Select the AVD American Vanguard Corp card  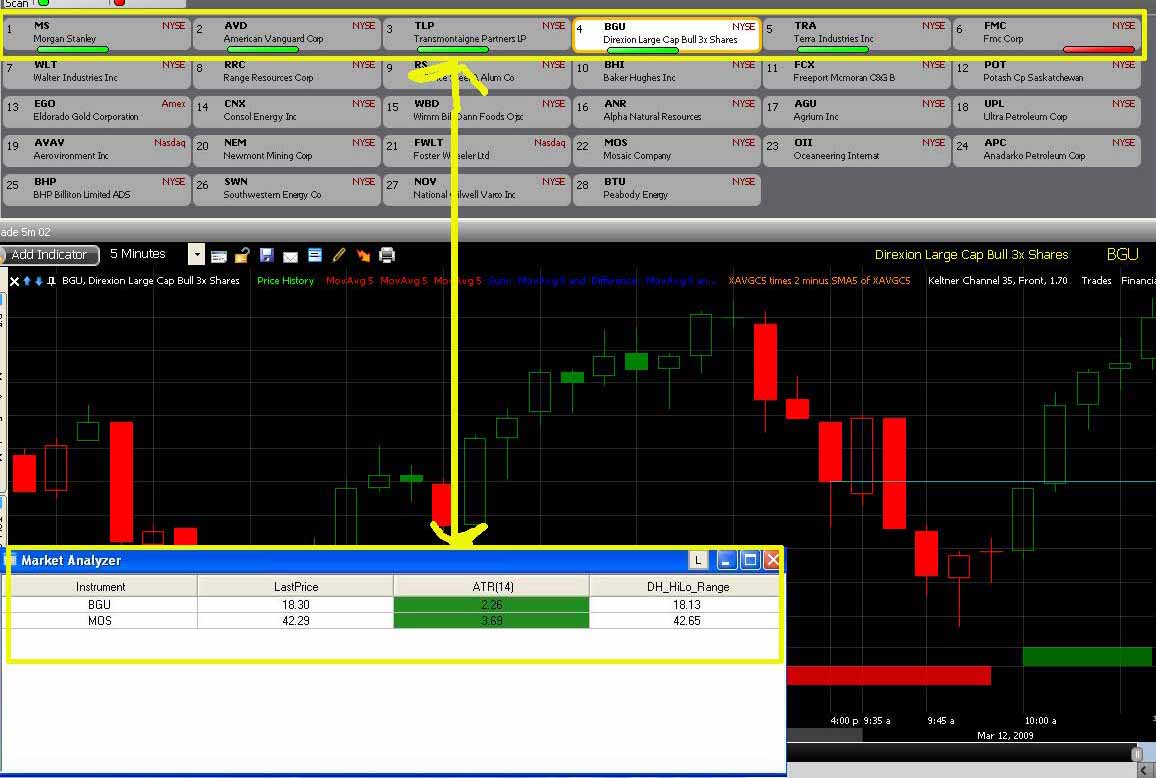pyautogui.click(x=287, y=35)
